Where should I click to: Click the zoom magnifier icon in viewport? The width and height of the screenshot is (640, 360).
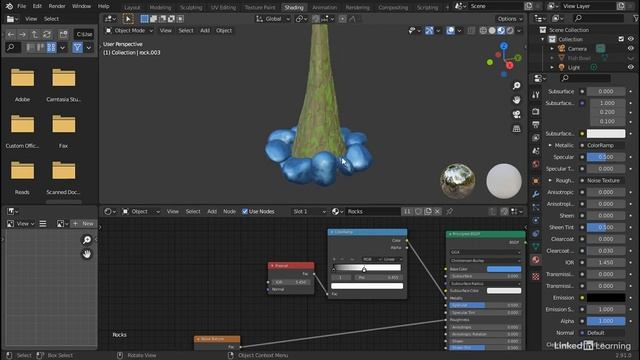point(516,85)
